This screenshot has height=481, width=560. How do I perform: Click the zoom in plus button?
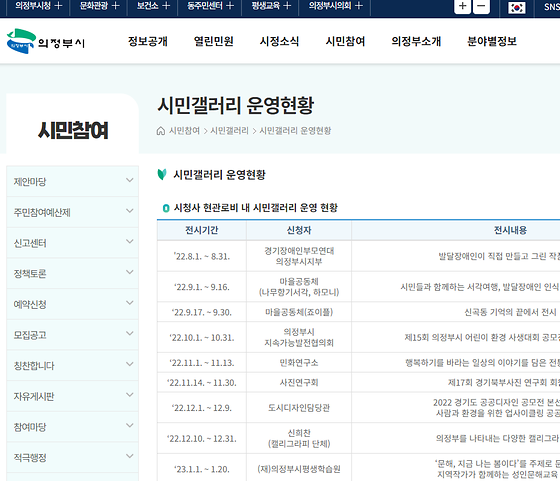tap(462, 6)
